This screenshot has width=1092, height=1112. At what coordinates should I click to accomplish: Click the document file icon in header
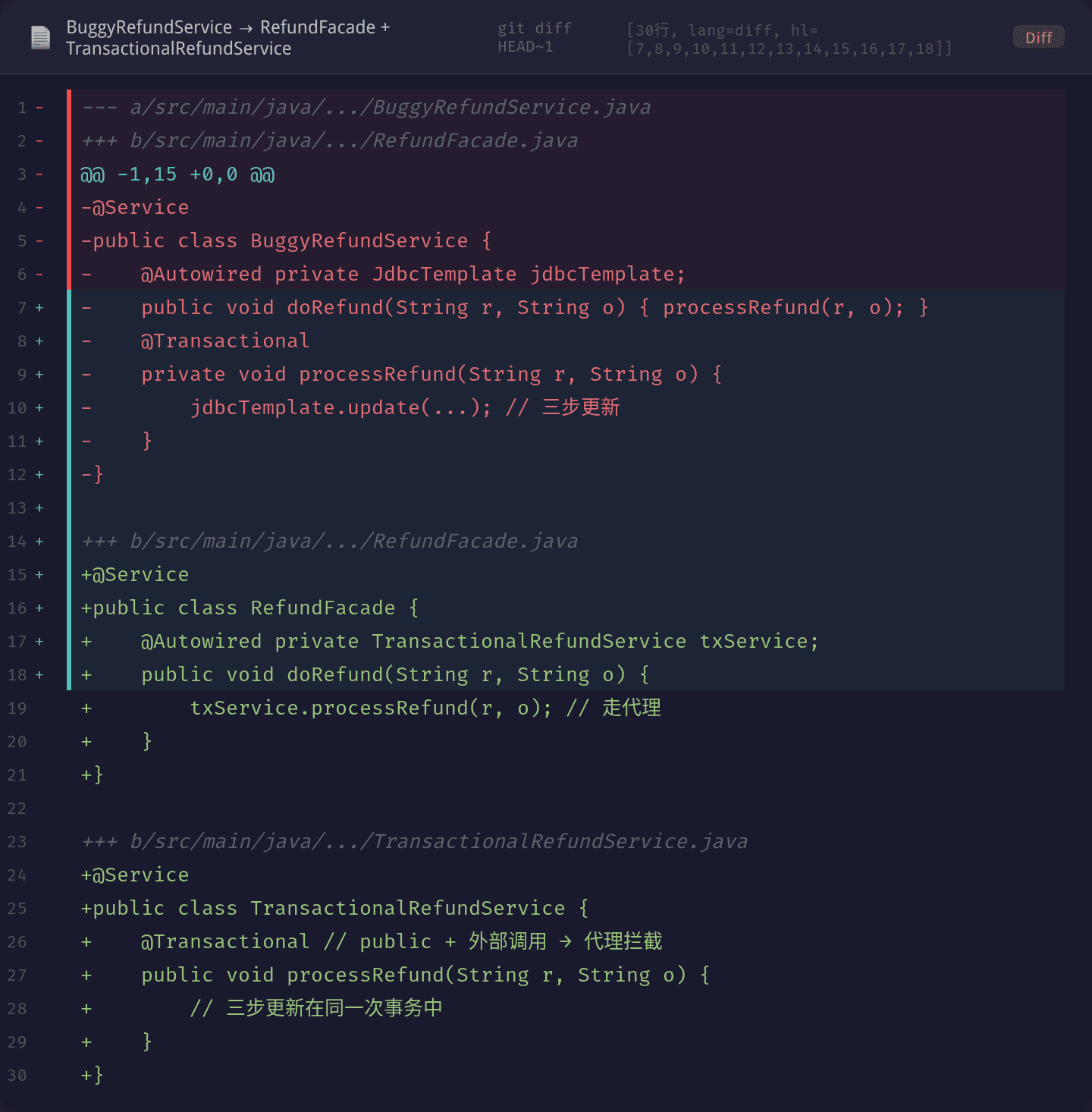40,37
